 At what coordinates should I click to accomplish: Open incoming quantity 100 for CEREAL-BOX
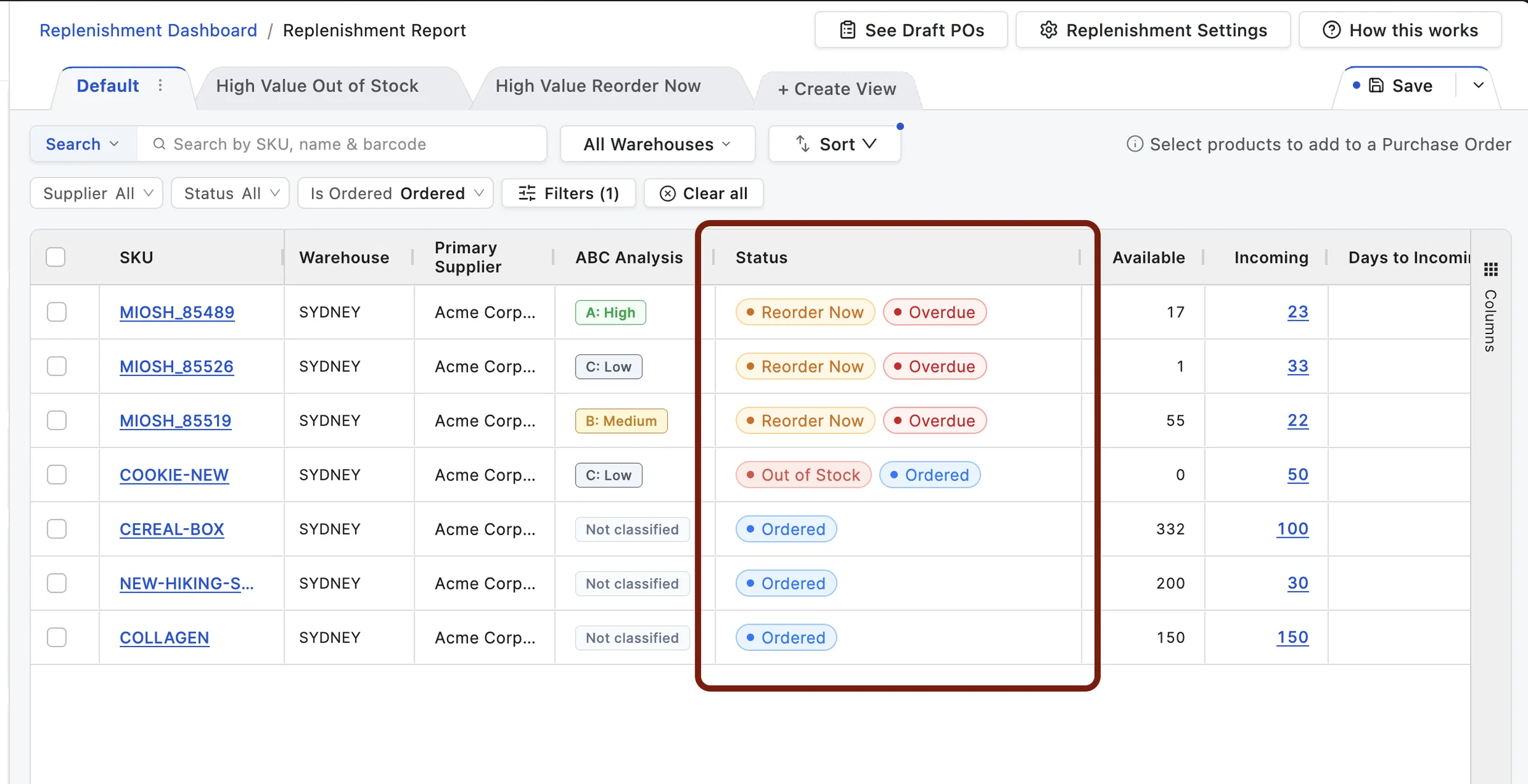pos(1292,529)
